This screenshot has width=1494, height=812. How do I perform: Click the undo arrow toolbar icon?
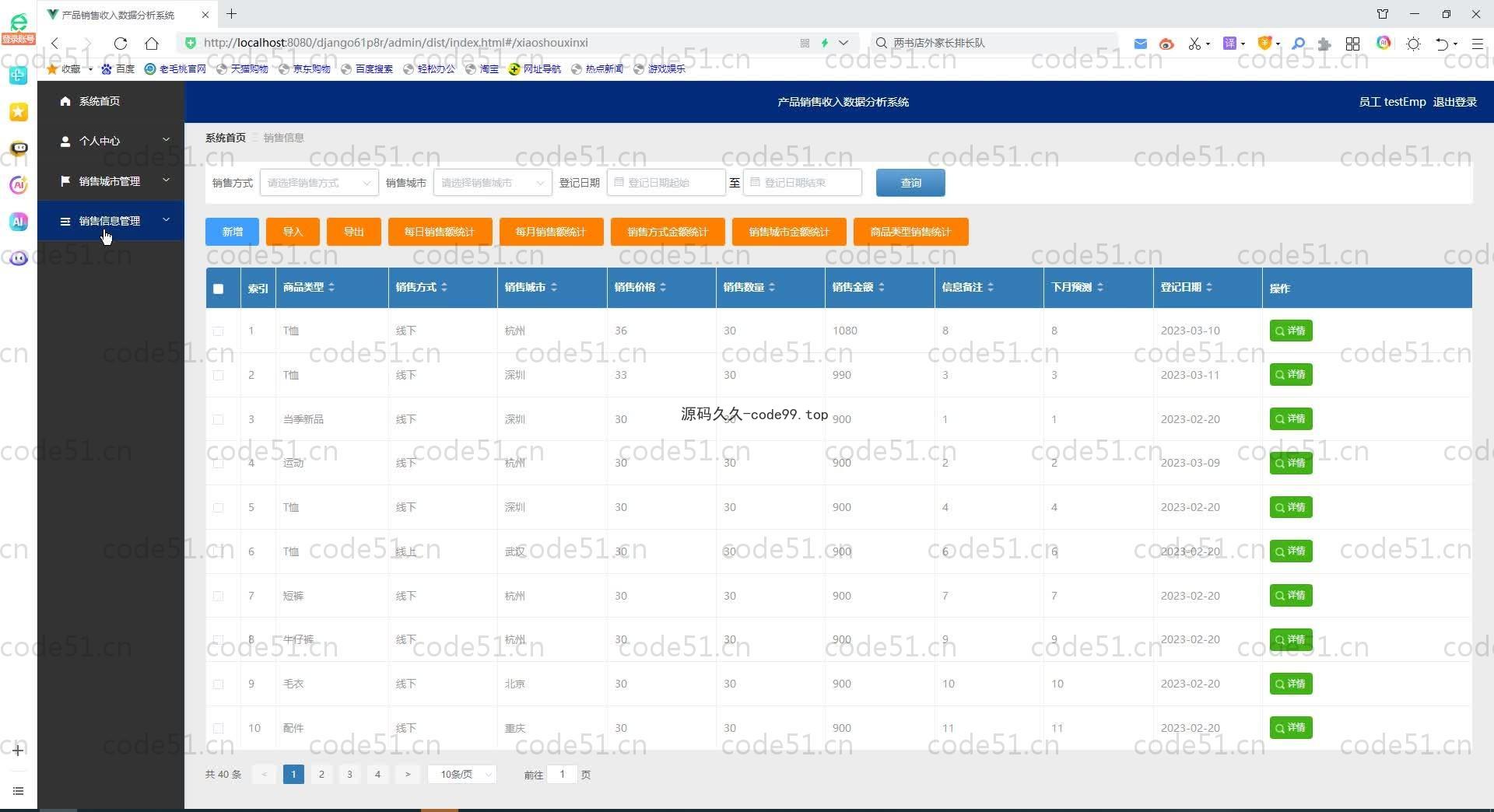coord(1442,44)
